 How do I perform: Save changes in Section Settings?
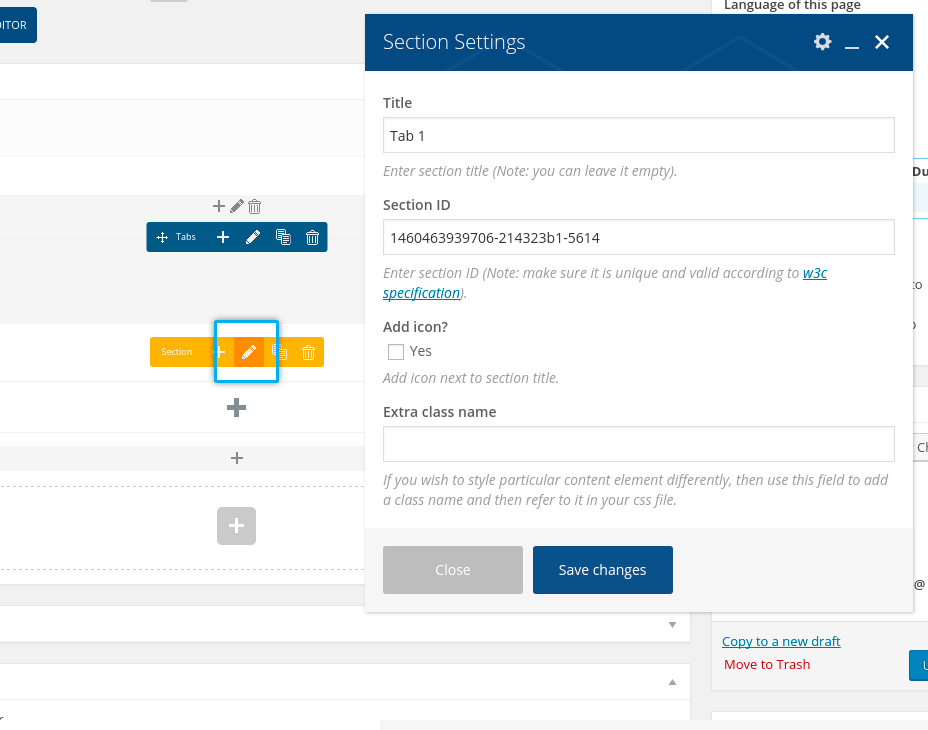click(602, 570)
